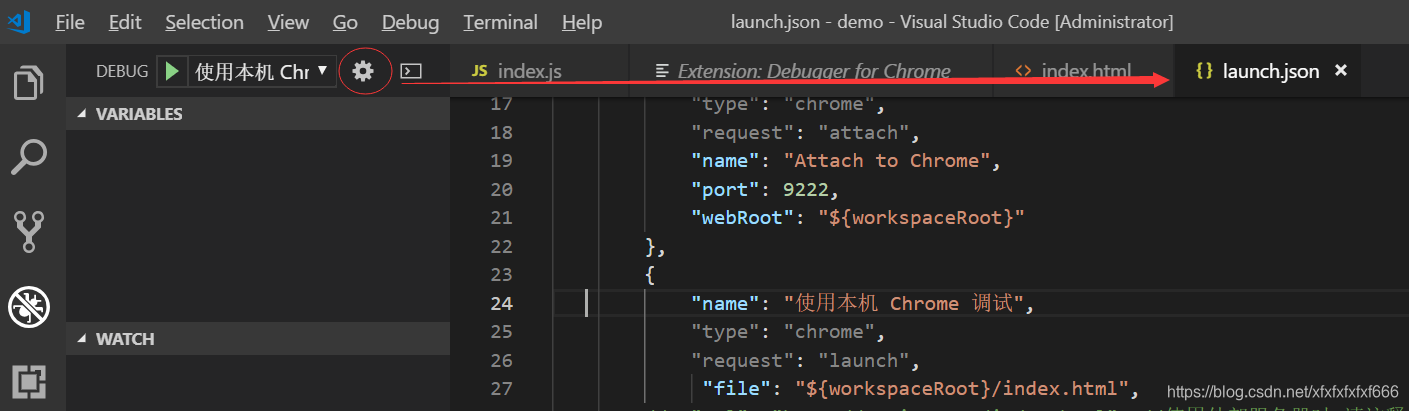Open the Extensions view in activity bar
This screenshot has height=411, width=1409.
(30, 381)
